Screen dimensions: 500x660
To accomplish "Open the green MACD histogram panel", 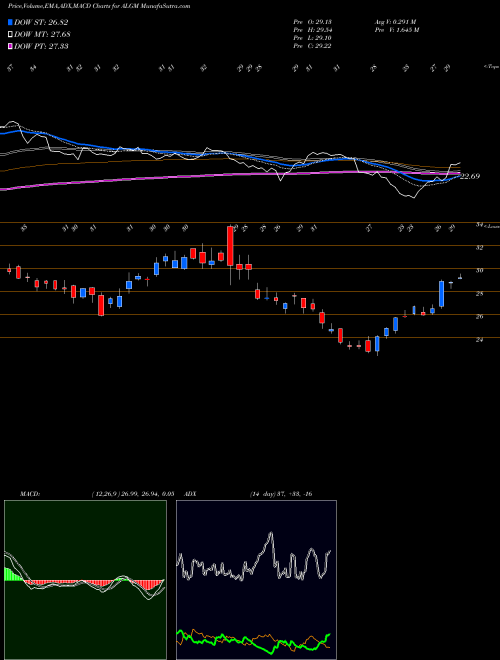I will click(x=85, y=580).
